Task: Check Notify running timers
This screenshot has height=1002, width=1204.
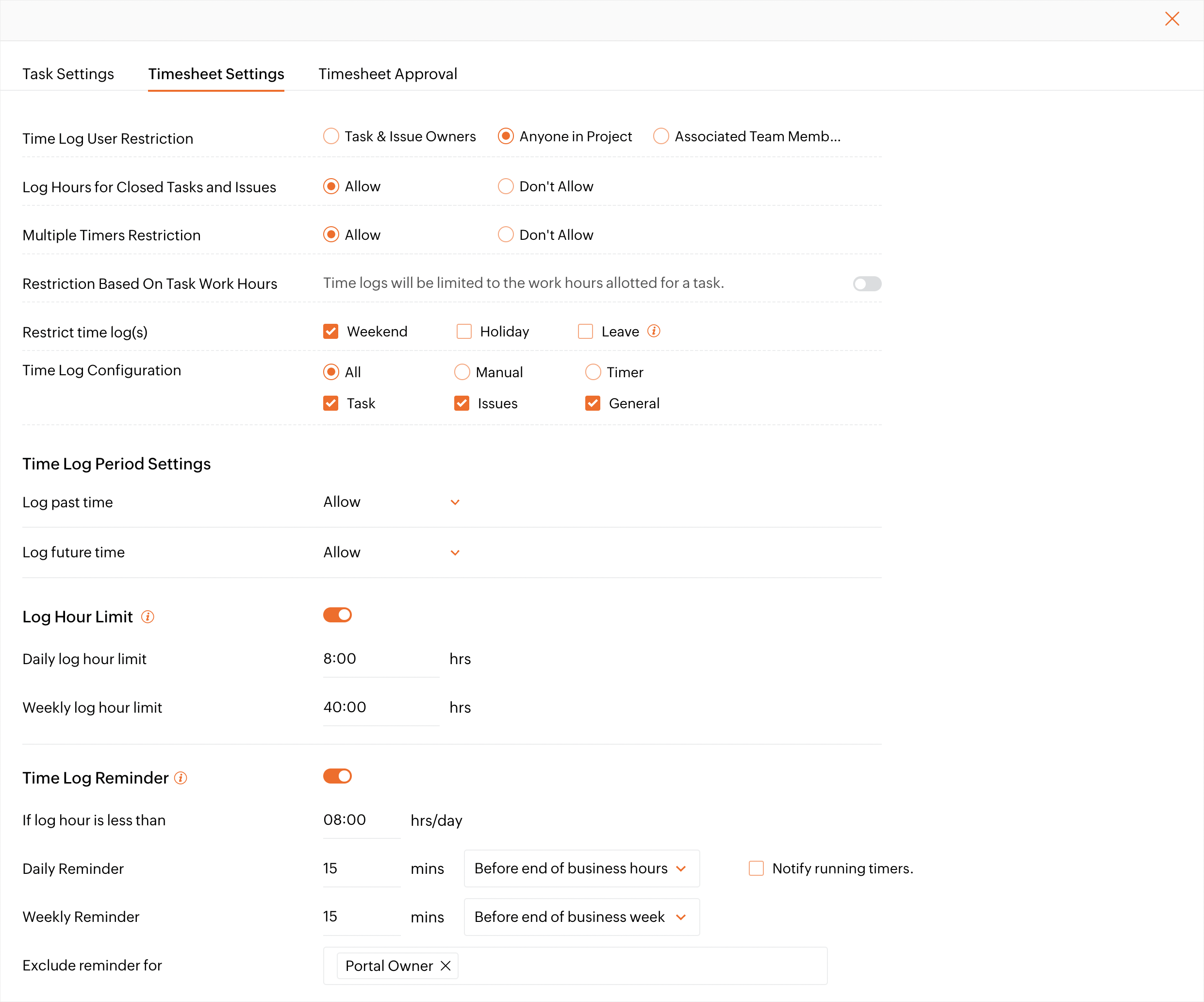Action: (x=756, y=868)
